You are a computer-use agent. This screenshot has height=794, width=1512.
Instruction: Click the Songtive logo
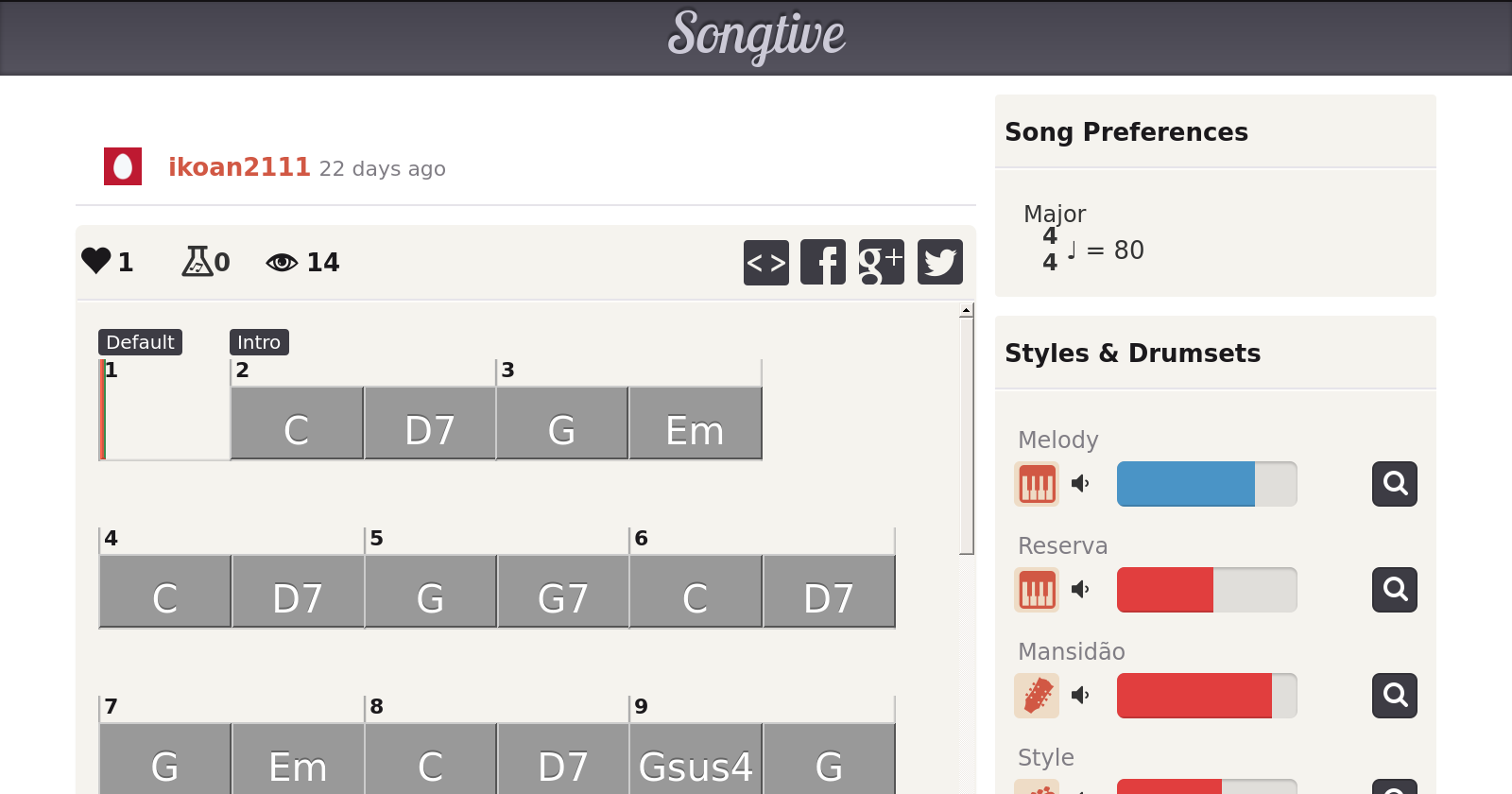point(756,36)
